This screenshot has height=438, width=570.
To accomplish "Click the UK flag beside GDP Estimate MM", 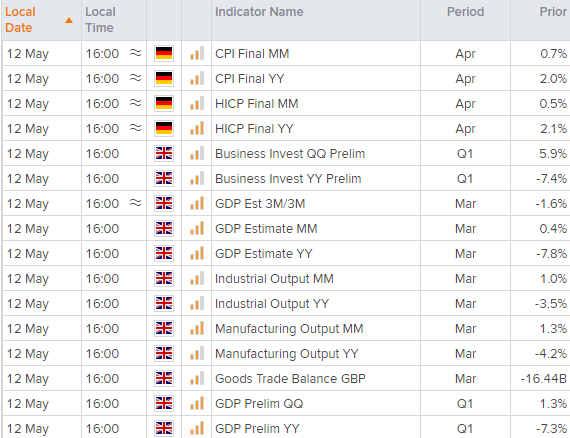I will (164, 229).
